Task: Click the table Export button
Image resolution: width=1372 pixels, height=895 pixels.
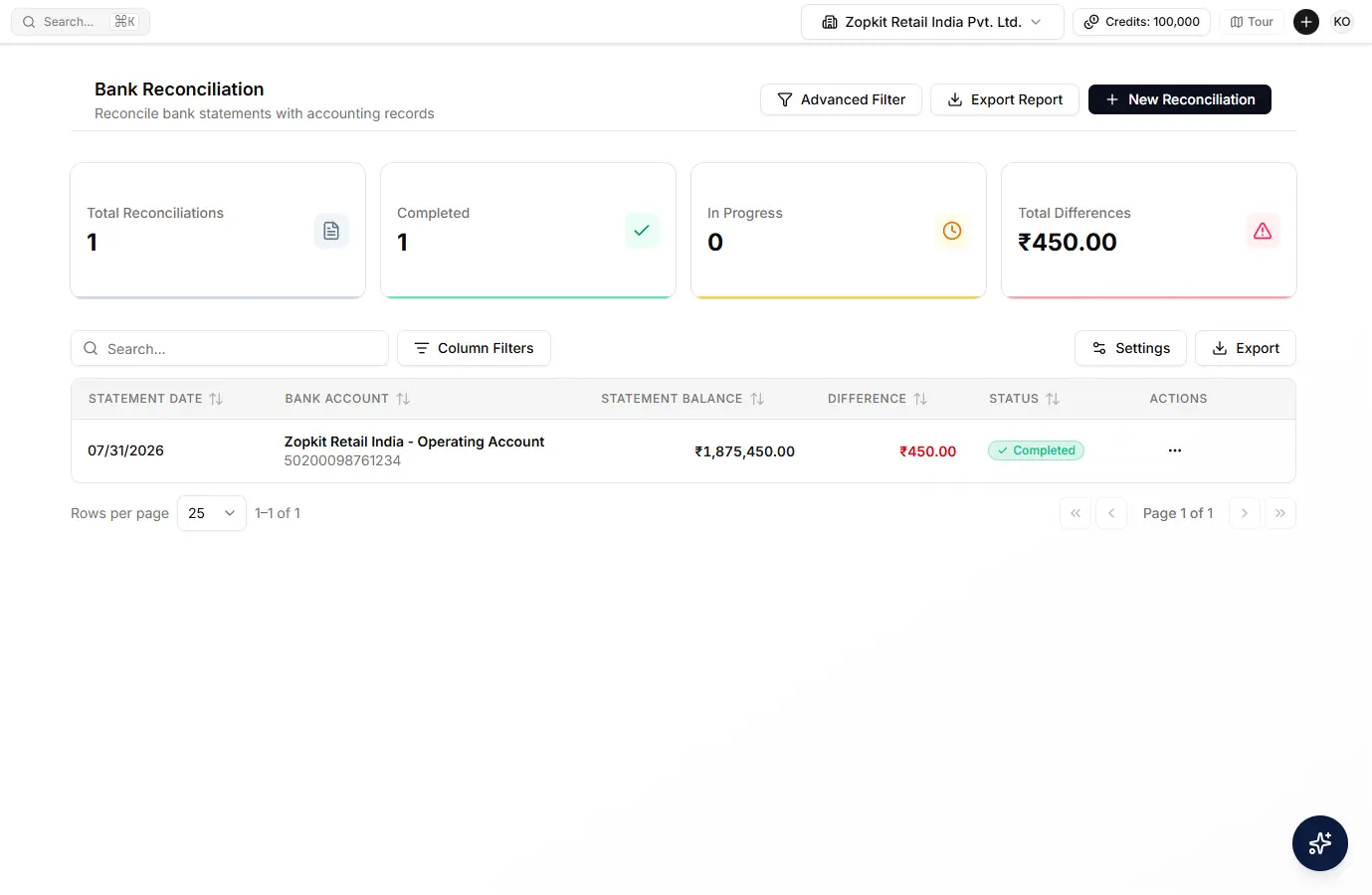Action: [1246, 348]
